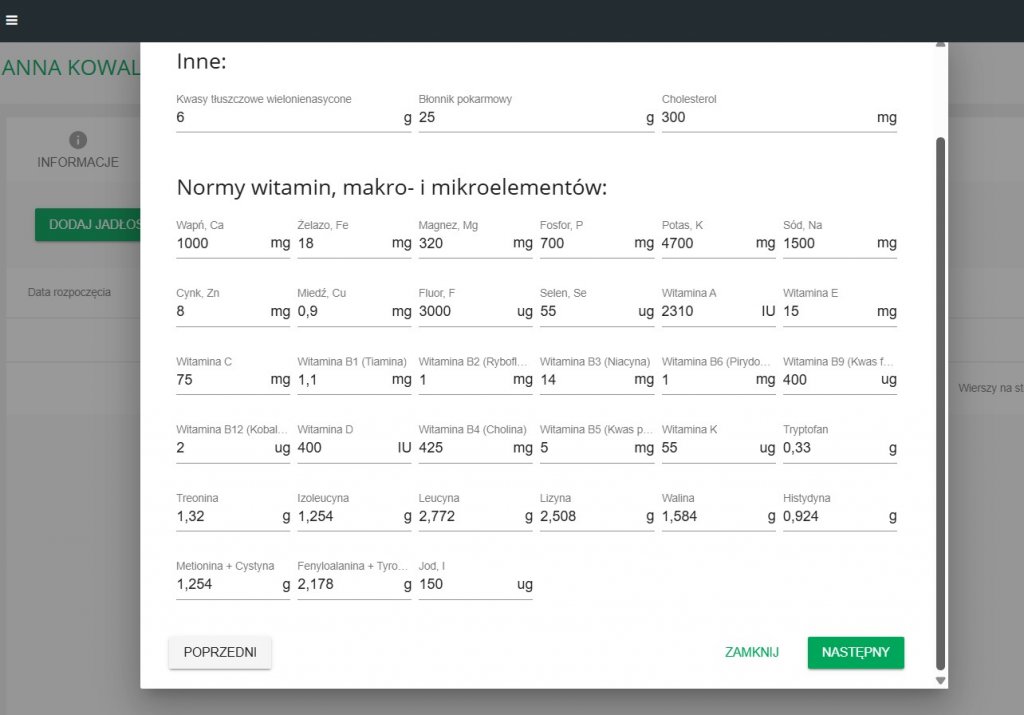The image size is (1024, 715).
Task: Close dialog via Zamknij
Action: point(752,652)
